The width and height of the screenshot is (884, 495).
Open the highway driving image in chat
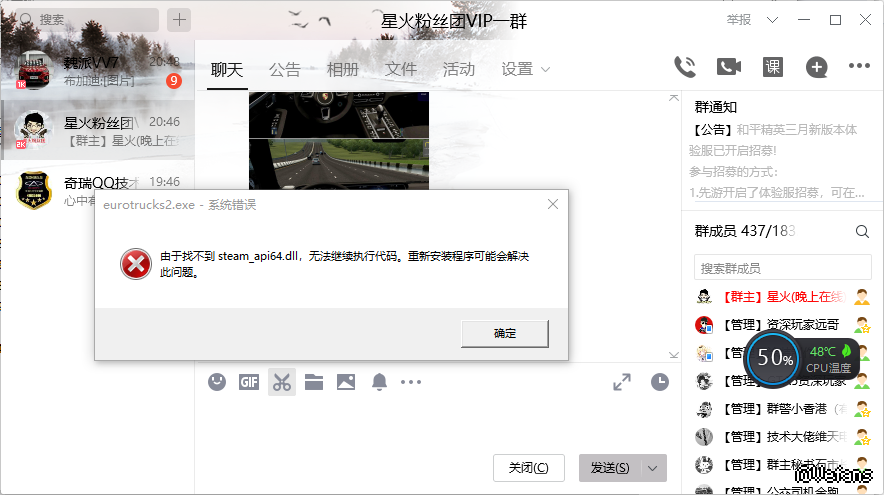(x=339, y=163)
